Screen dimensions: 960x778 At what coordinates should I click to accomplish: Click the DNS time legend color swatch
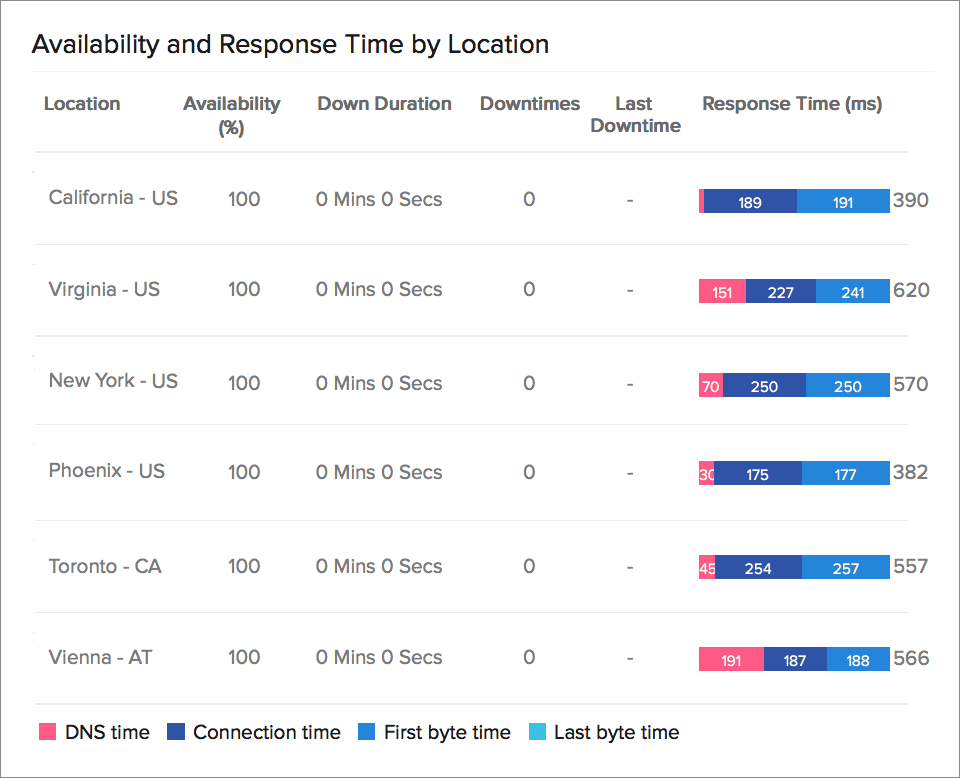coord(47,732)
